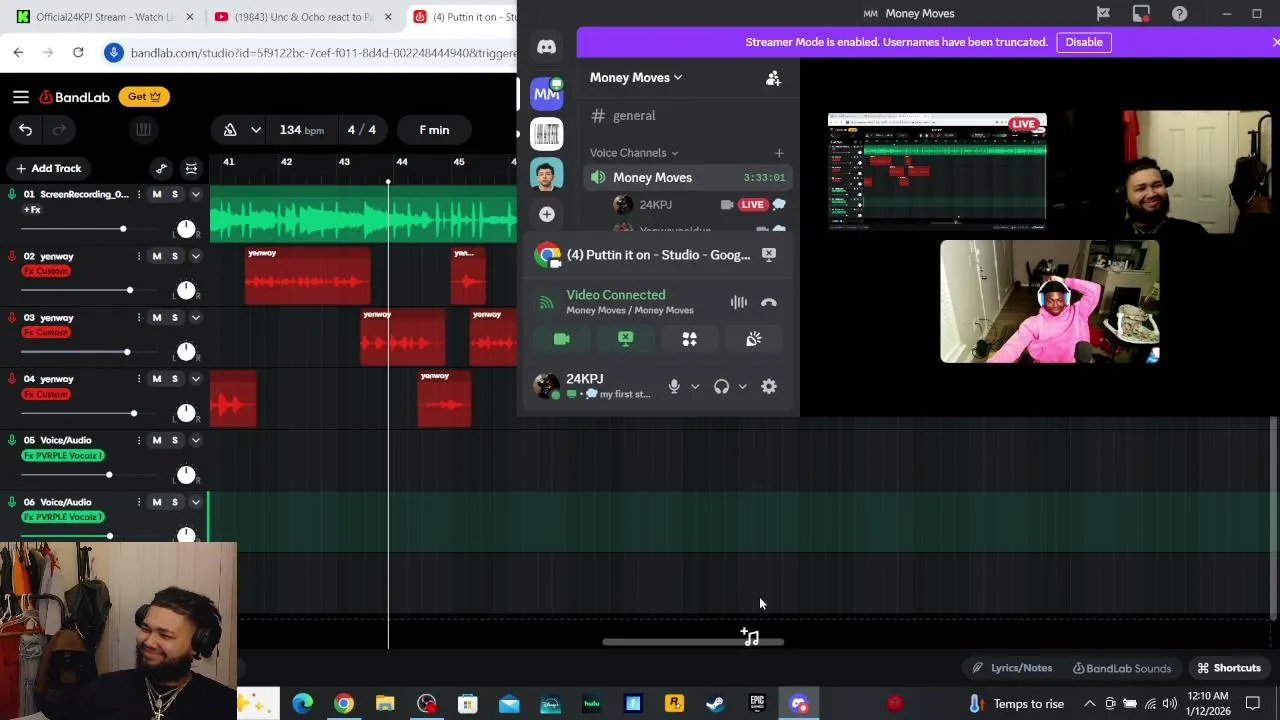Click the Chrome reload button
Screen dimensions: 1280x720
(78, 52)
